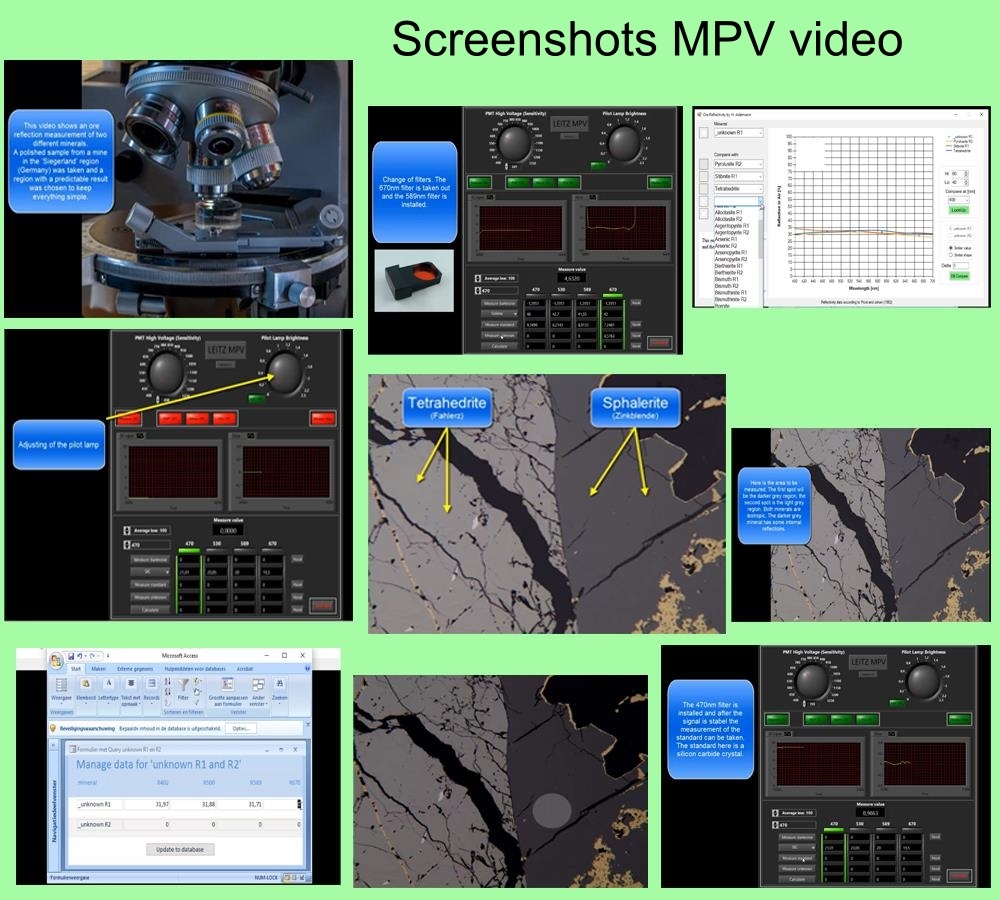The height and width of the screenshot is (900, 1000).
Task: Open the Weergave view icon in Access
Action: [61, 685]
